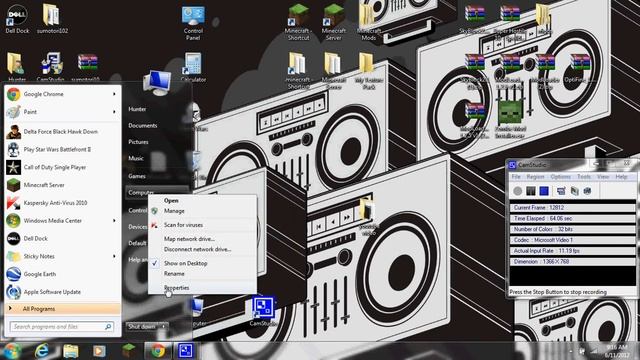Click the CamStudio pause button
This screenshot has width=640, height=360.
click(x=531, y=191)
